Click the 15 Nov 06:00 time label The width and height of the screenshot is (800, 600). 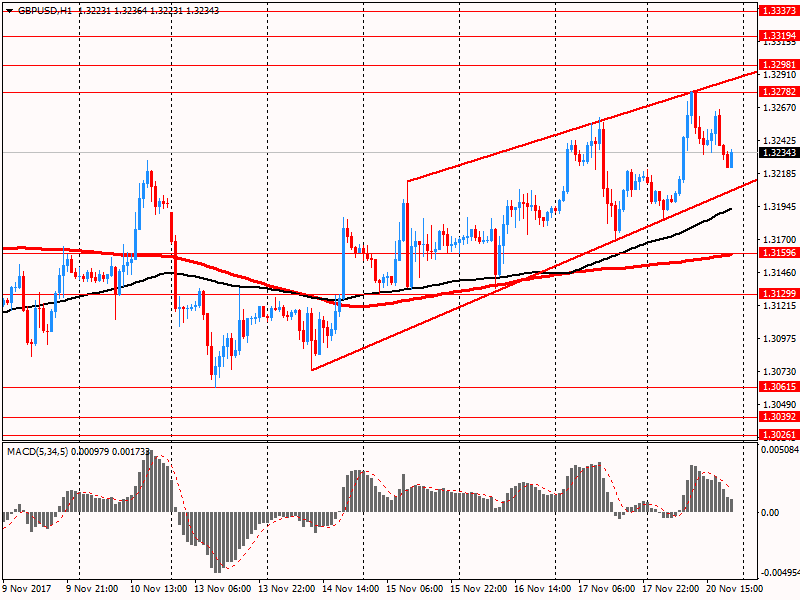(x=415, y=588)
